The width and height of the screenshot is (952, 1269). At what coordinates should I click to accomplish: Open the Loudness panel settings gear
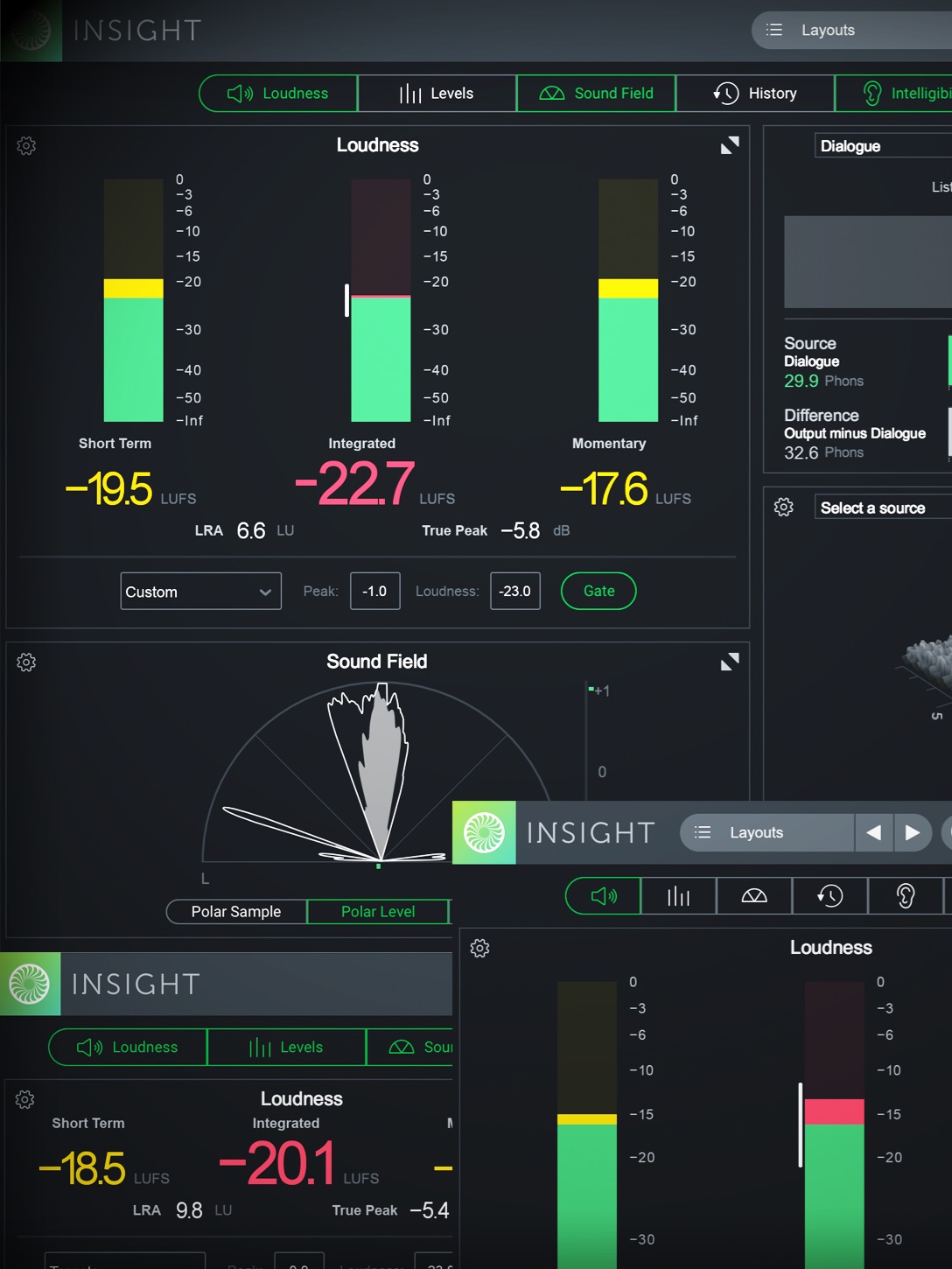click(26, 145)
